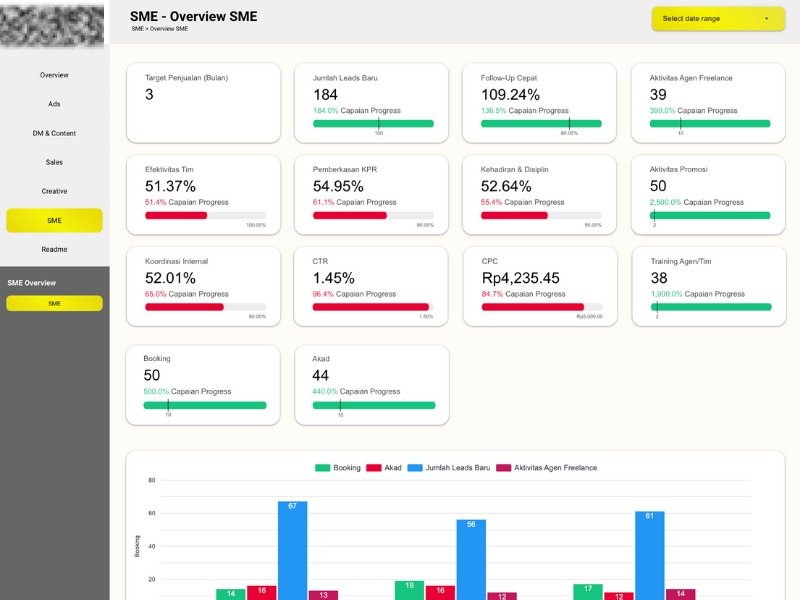This screenshot has height=600, width=800.
Task: Click the 1.45% CTR value
Action: (x=334, y=279)
